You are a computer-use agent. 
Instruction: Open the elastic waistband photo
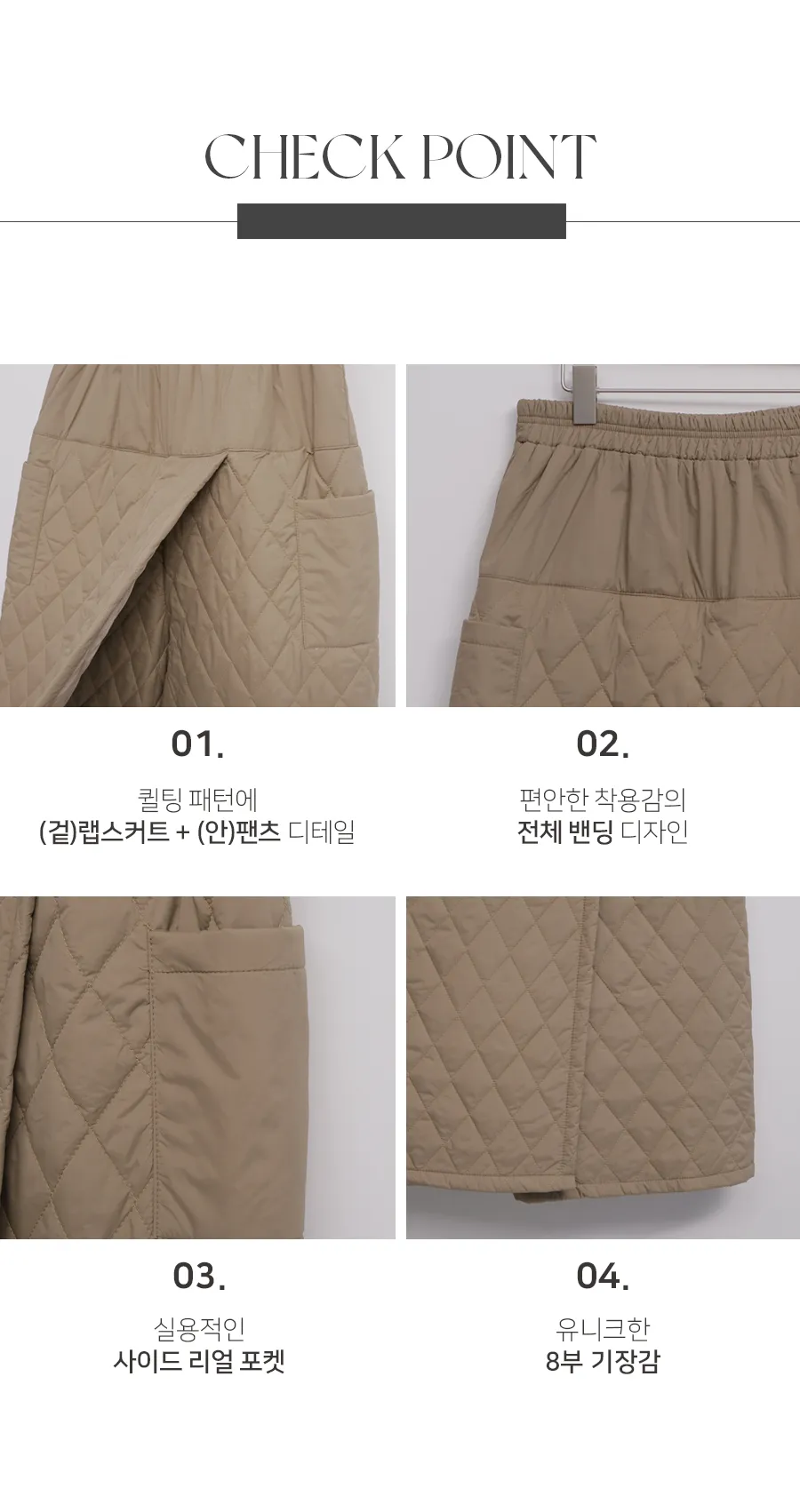(603, 536)
